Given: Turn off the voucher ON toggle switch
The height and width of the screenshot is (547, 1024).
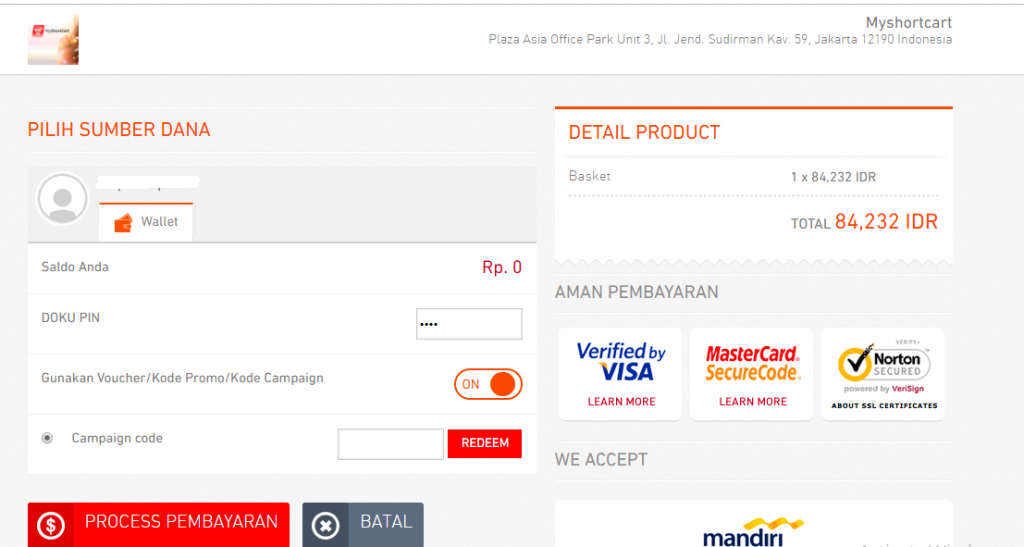Looking at the screenshot, I should point(488,384).
